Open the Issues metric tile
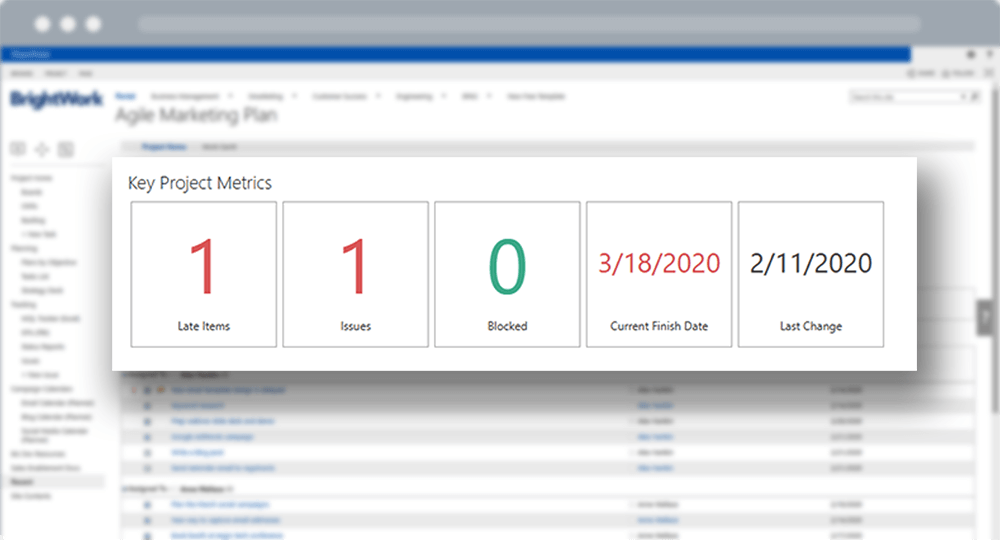Image resolution: width=1000 pixels, height=540 pixels. (x=355, y=274)
